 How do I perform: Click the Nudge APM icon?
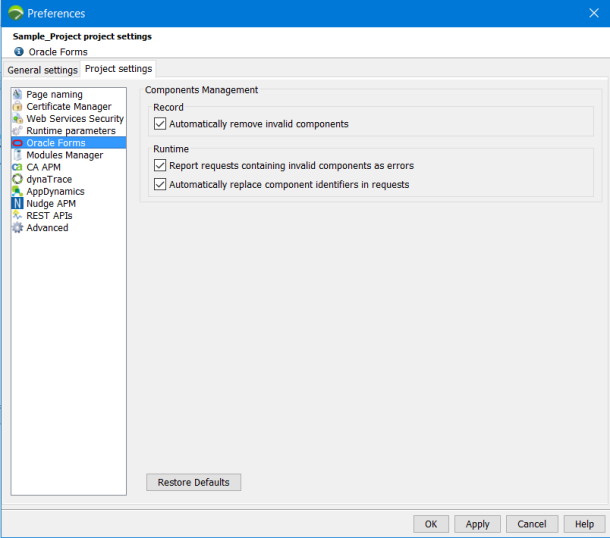[17, 203]
